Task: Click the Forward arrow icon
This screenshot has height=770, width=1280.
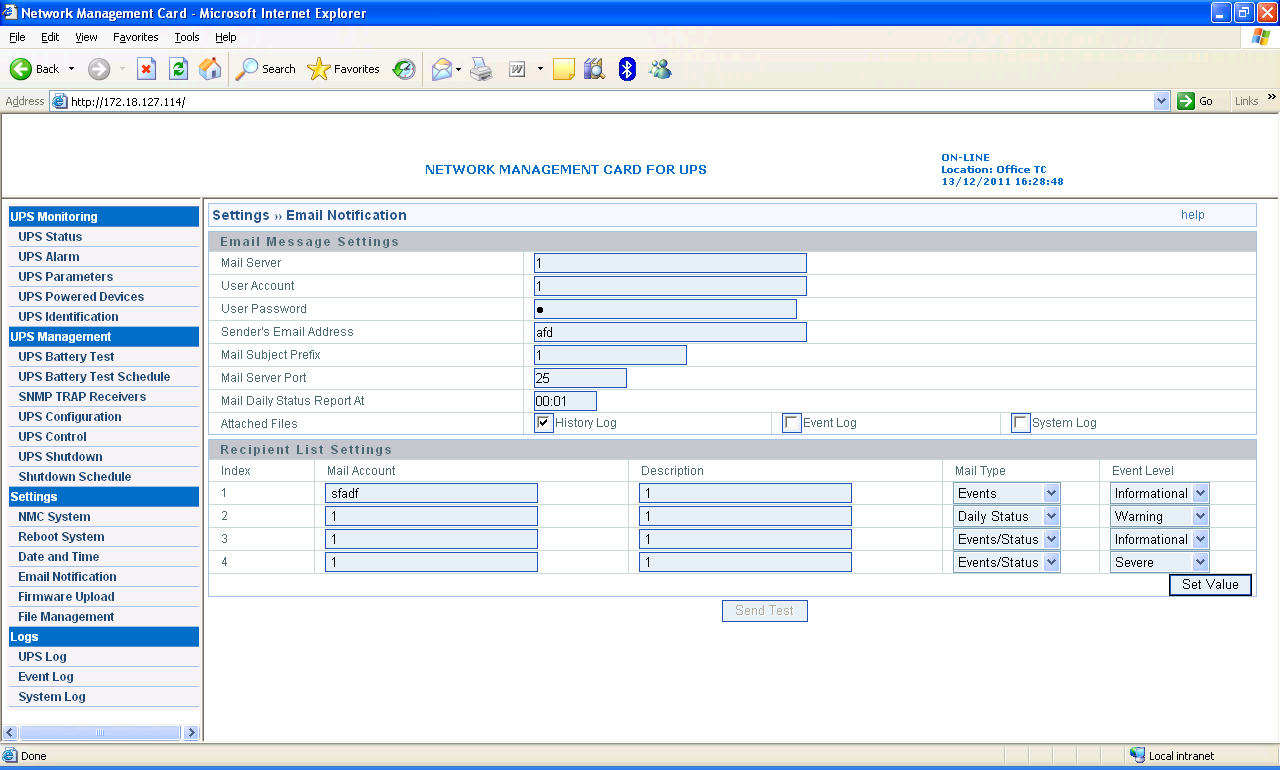Action: pyautogui.click(x=99, y=69)
